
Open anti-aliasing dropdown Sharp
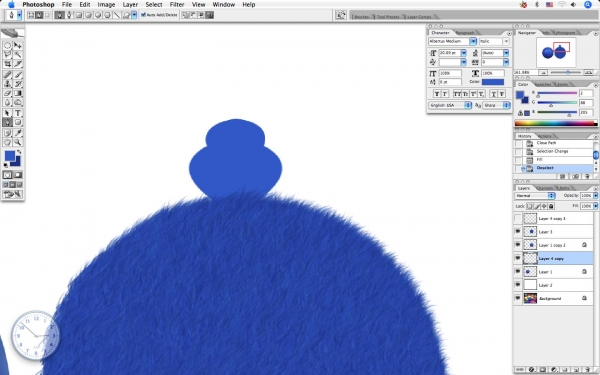click(496, 105)
